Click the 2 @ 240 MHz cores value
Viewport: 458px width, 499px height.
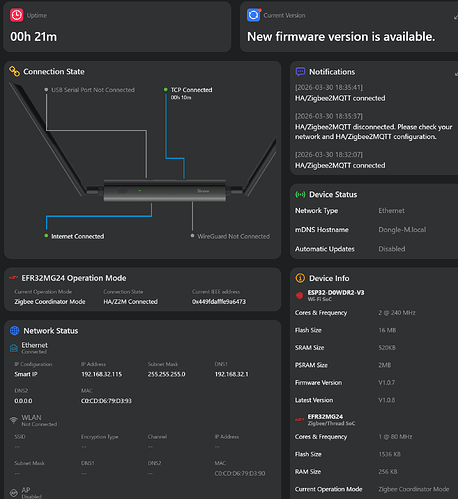[397, 312]
